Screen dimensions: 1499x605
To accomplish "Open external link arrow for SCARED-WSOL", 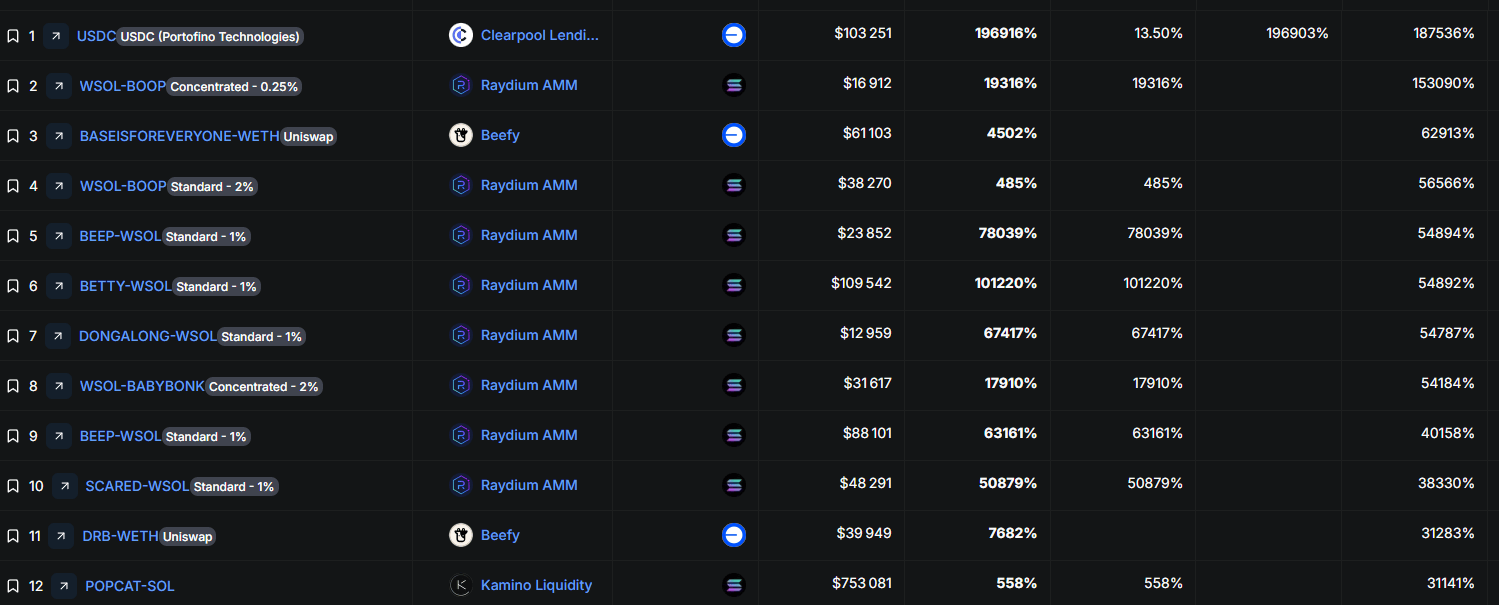I will [65, 486].
